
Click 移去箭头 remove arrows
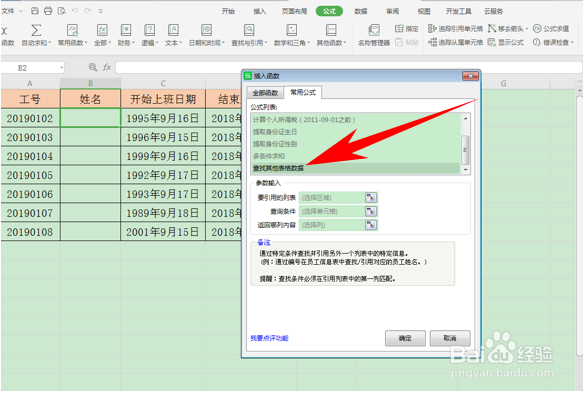pos(505,28)
